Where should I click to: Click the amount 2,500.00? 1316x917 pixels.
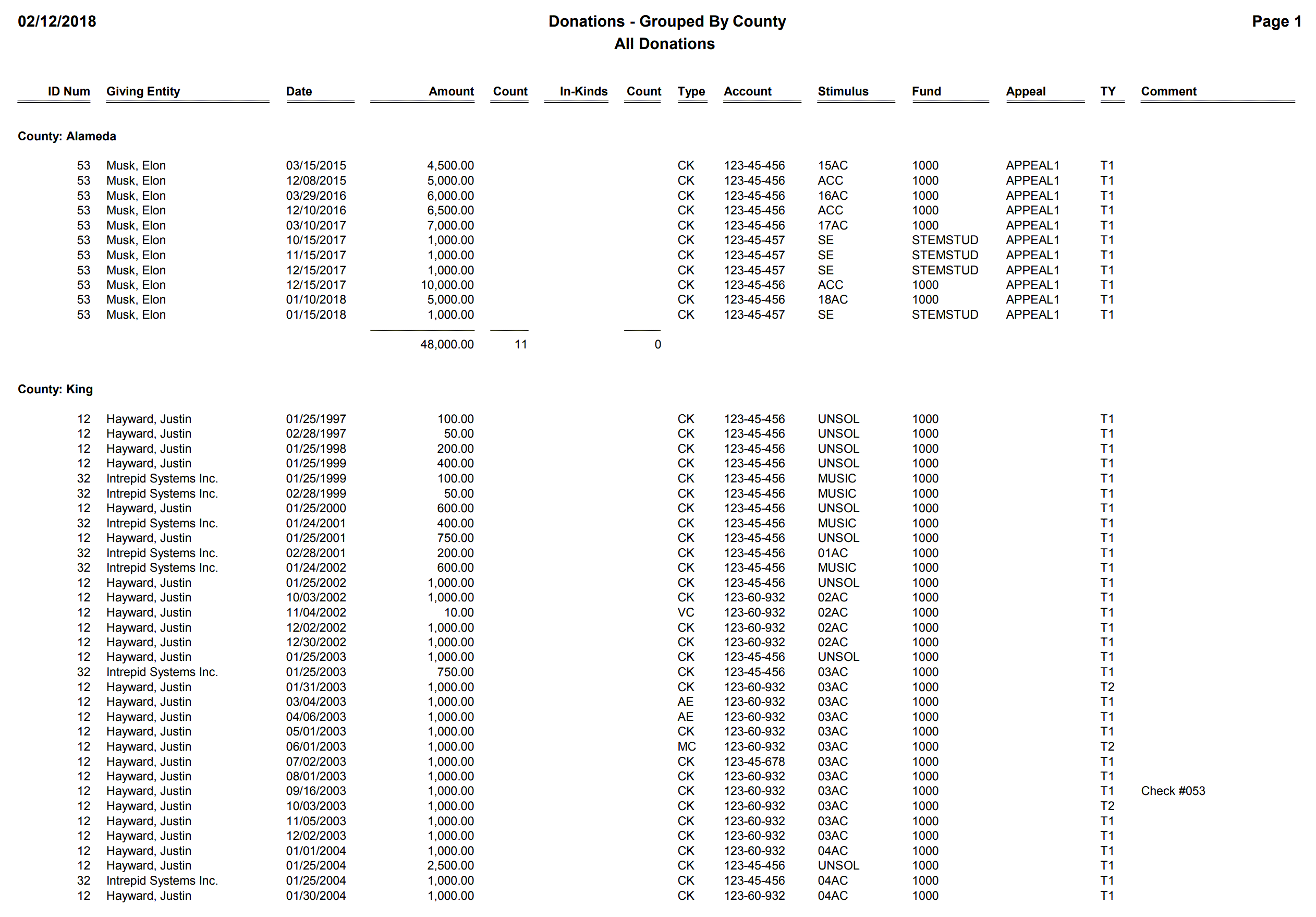[450, 866]
